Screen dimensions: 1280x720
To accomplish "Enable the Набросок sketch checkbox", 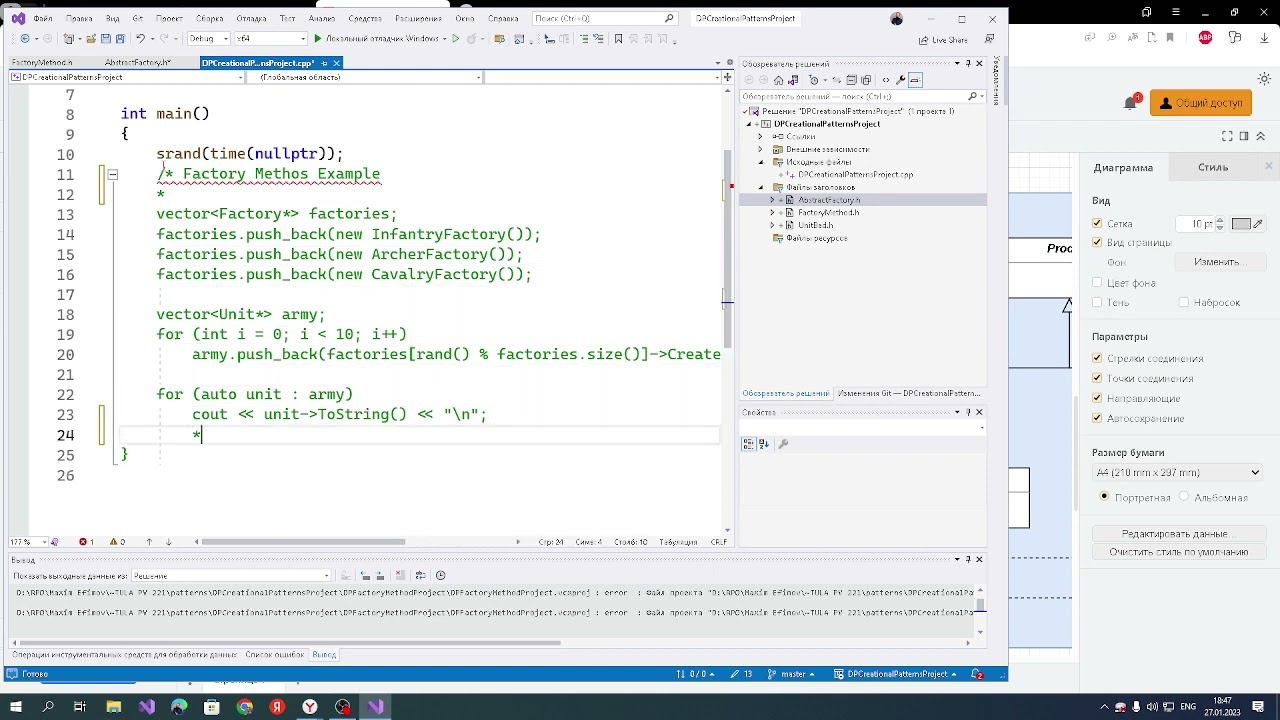I will click(x=1184, y=302).
